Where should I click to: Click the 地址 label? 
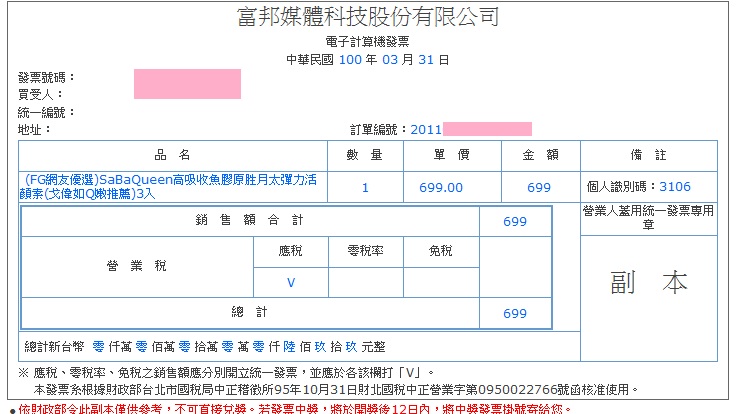(x=34, y=130)
